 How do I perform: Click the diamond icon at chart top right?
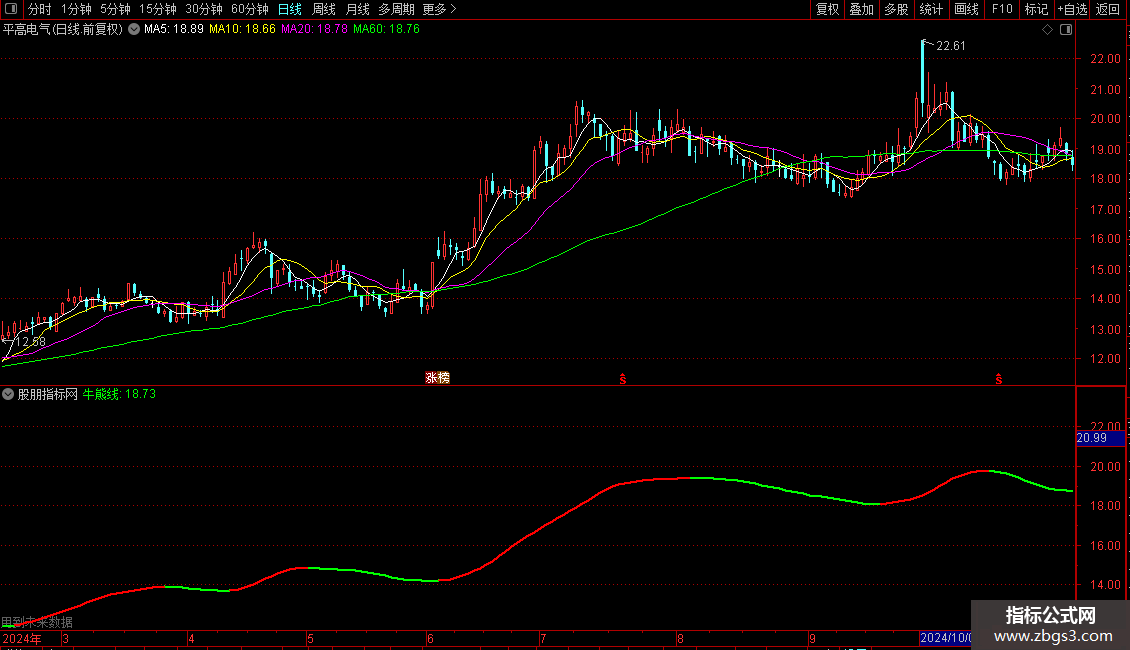pos(1048,30)
